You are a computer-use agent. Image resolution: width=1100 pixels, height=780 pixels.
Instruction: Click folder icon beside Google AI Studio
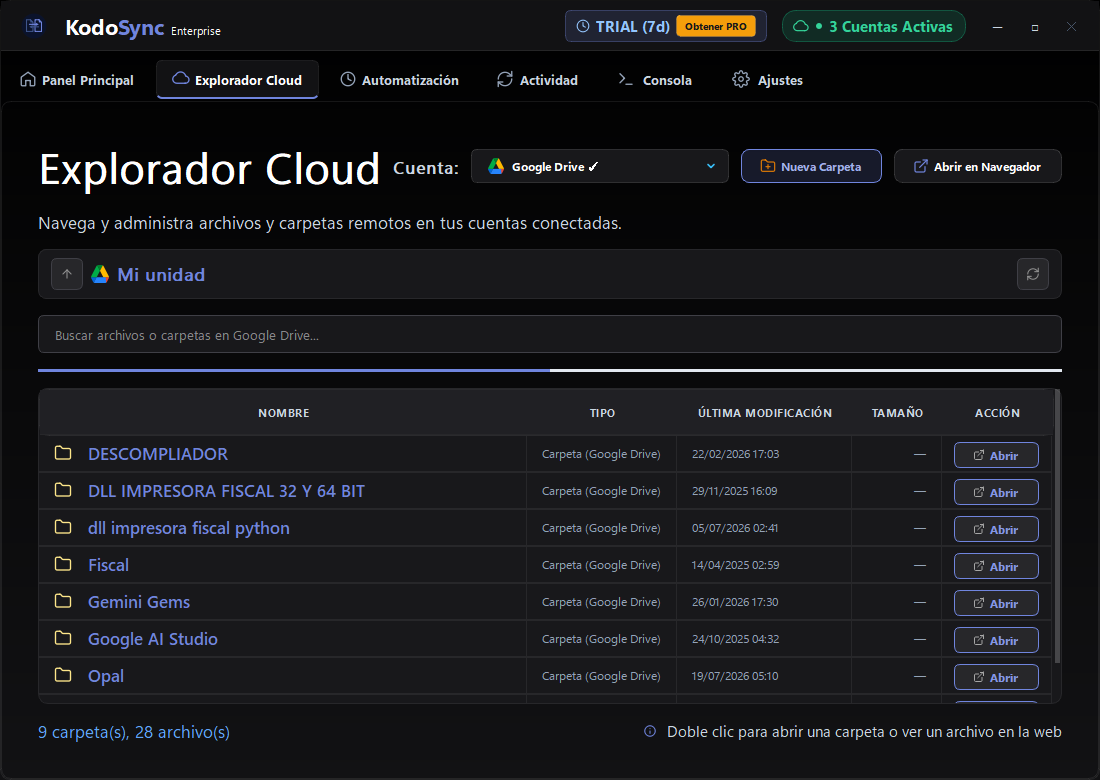click(x=63, y=638)
